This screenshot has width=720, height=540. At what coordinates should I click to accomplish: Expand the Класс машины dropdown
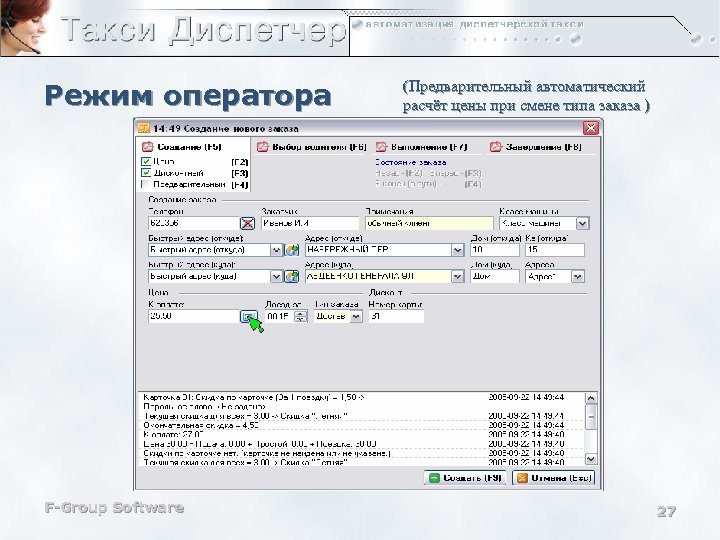click(582, 224)
